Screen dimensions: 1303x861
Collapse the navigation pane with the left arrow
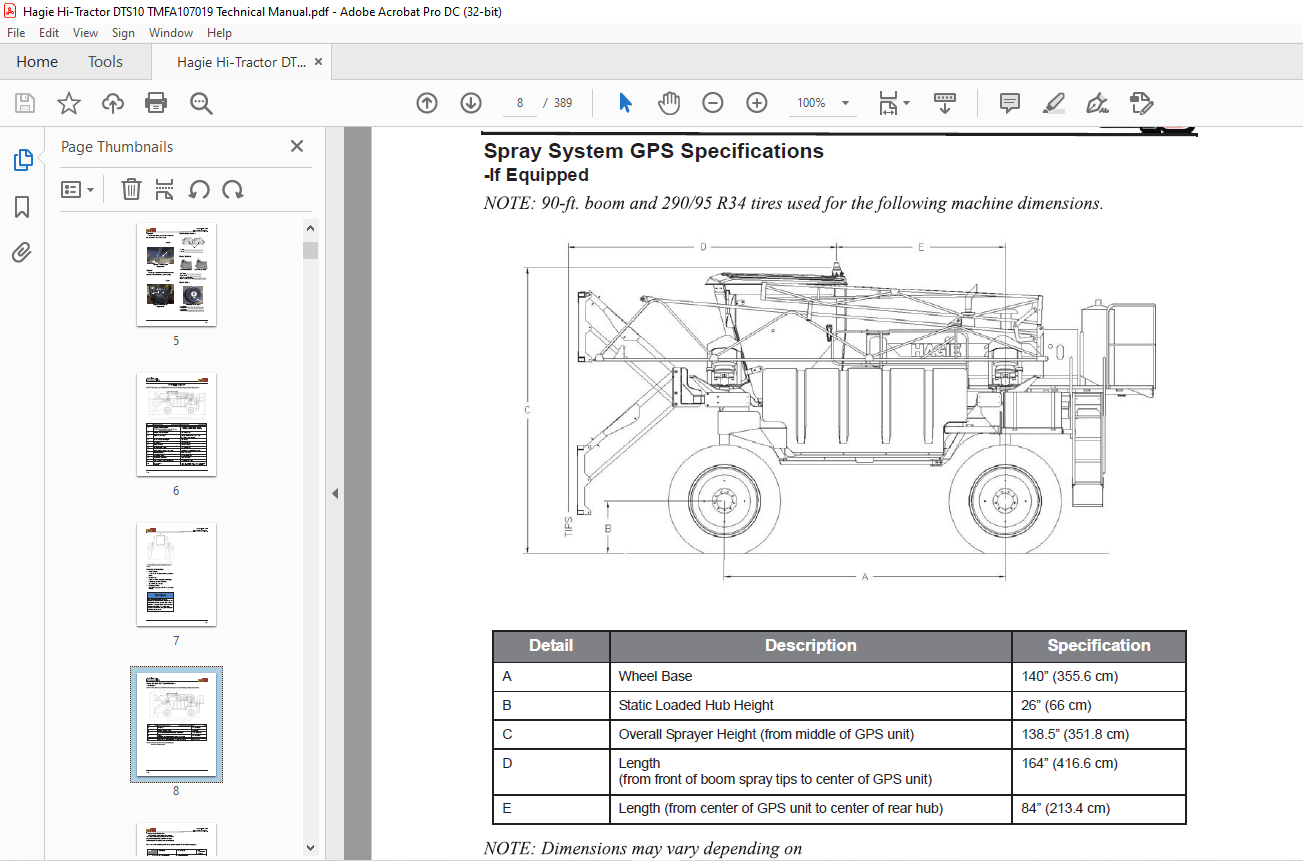[335, 493]
